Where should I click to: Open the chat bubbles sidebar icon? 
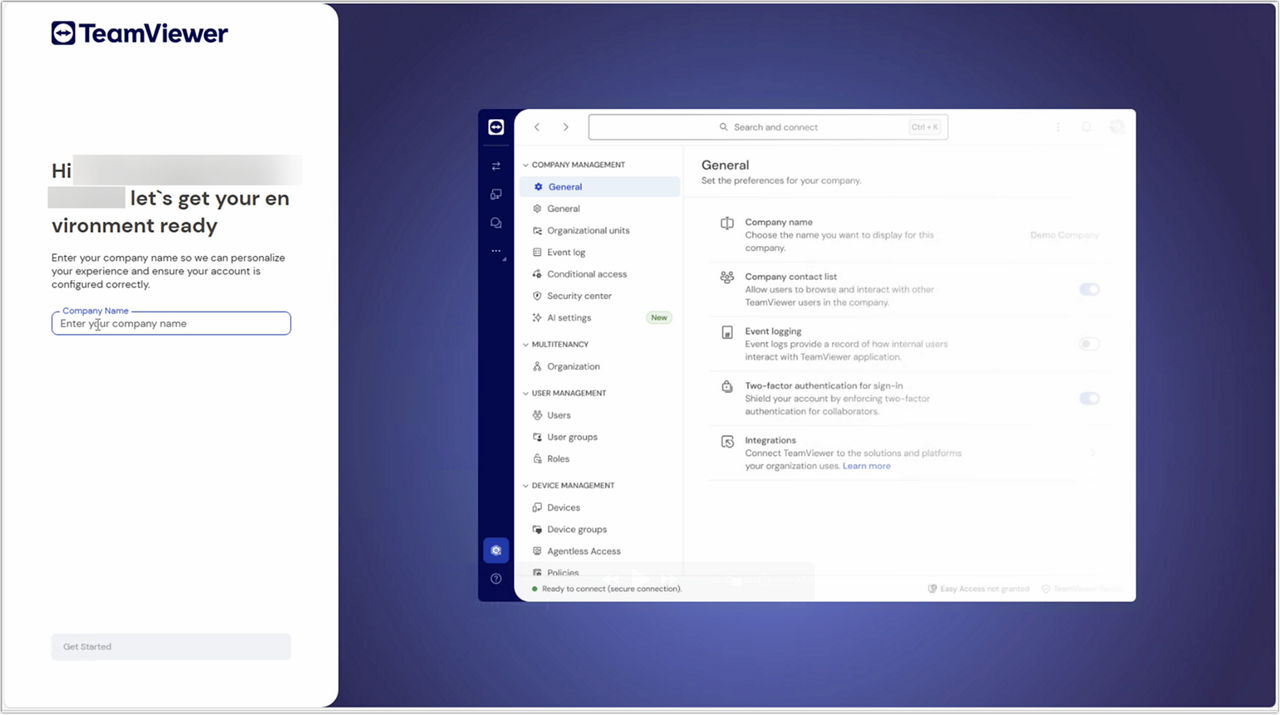coord(496,223)
